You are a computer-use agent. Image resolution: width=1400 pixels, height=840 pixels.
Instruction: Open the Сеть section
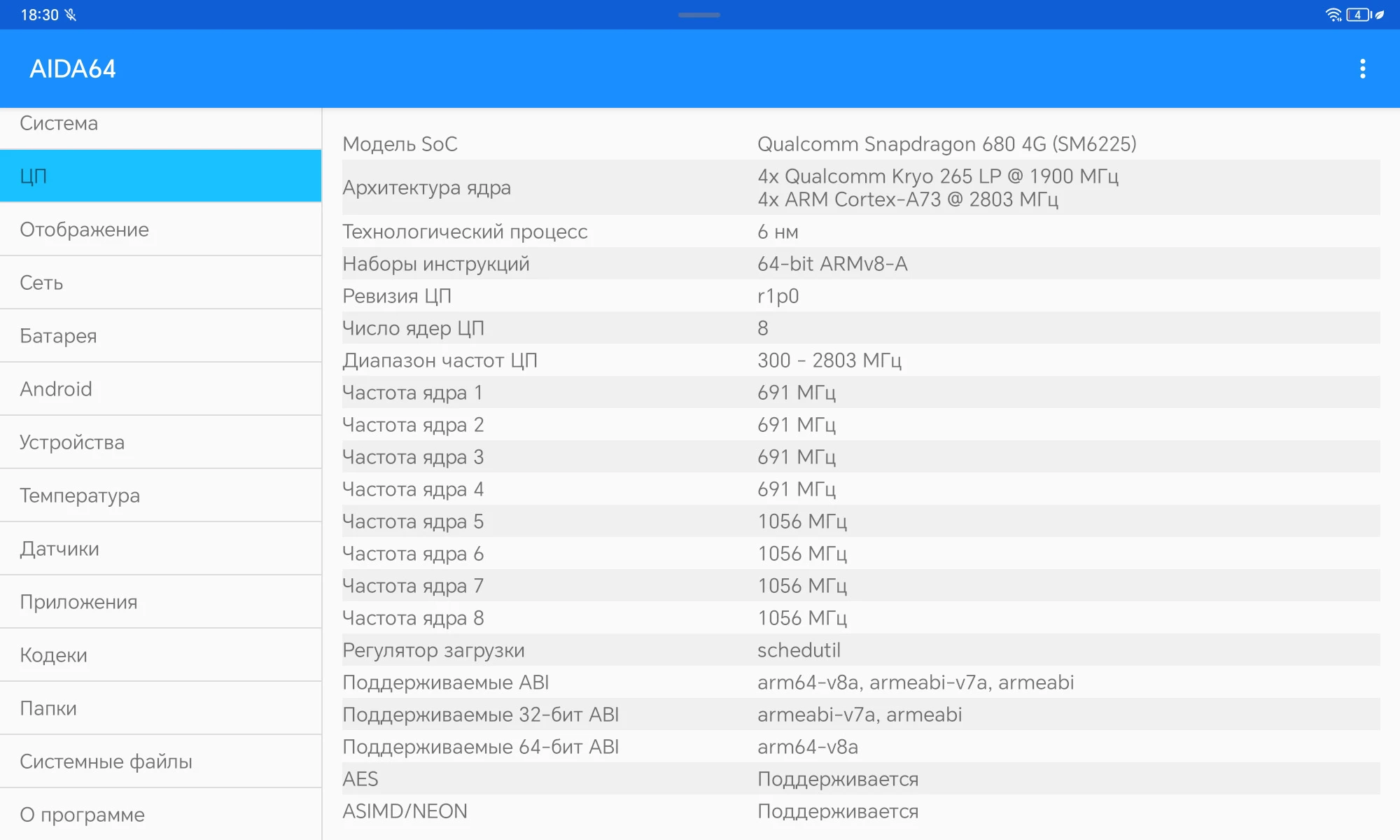click(x=161, y=282)
